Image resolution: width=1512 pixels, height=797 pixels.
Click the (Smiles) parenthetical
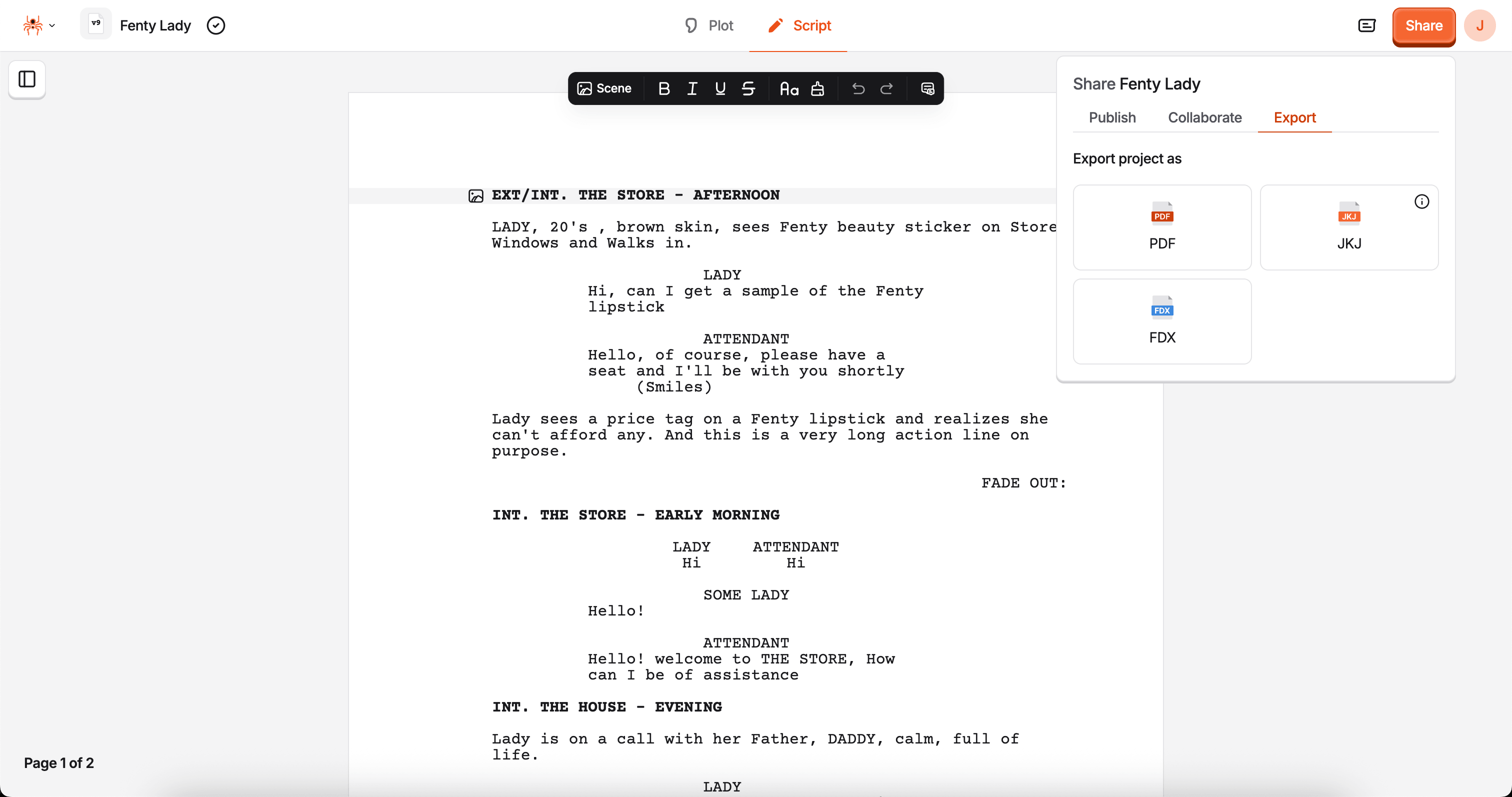(674, 387)
